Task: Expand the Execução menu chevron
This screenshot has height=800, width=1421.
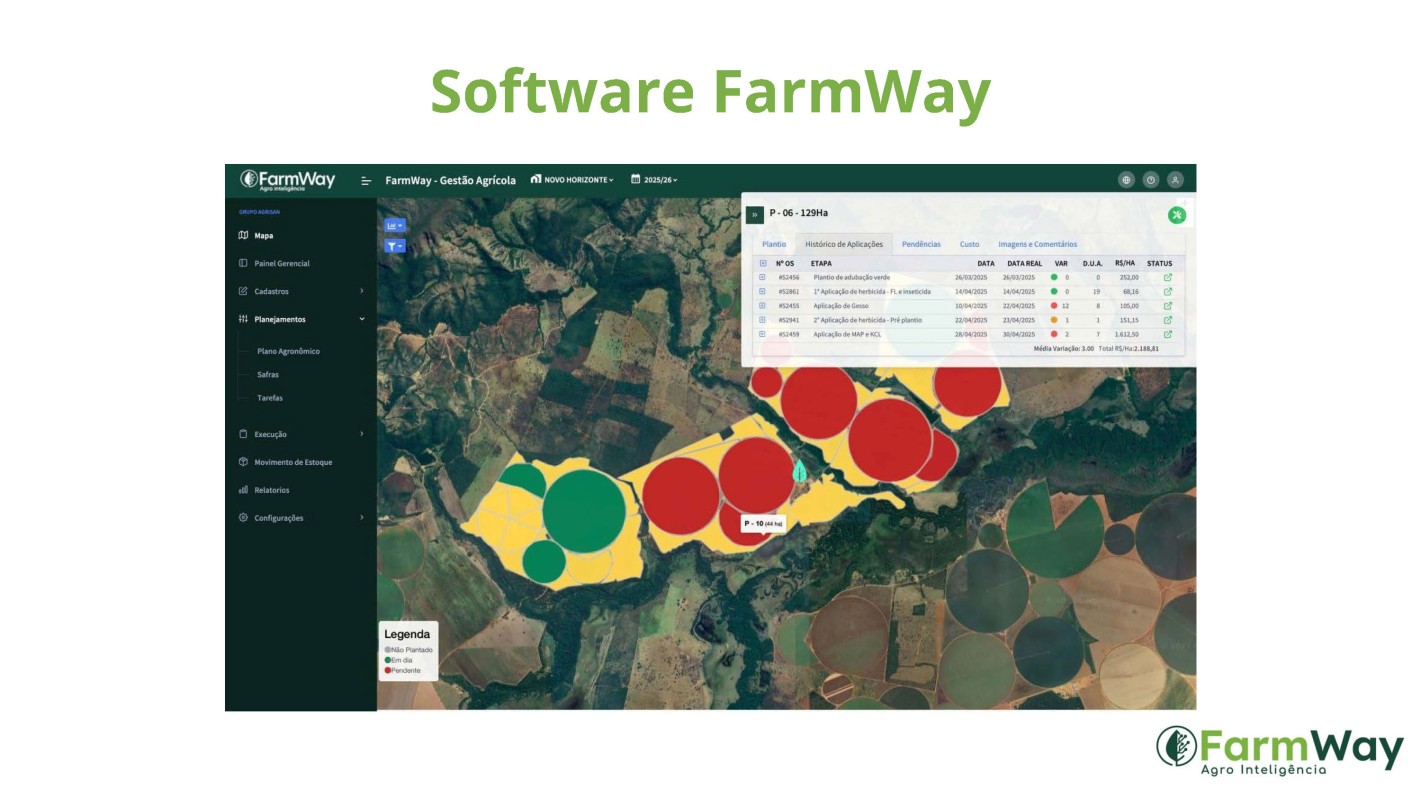Action: (362, 435)
